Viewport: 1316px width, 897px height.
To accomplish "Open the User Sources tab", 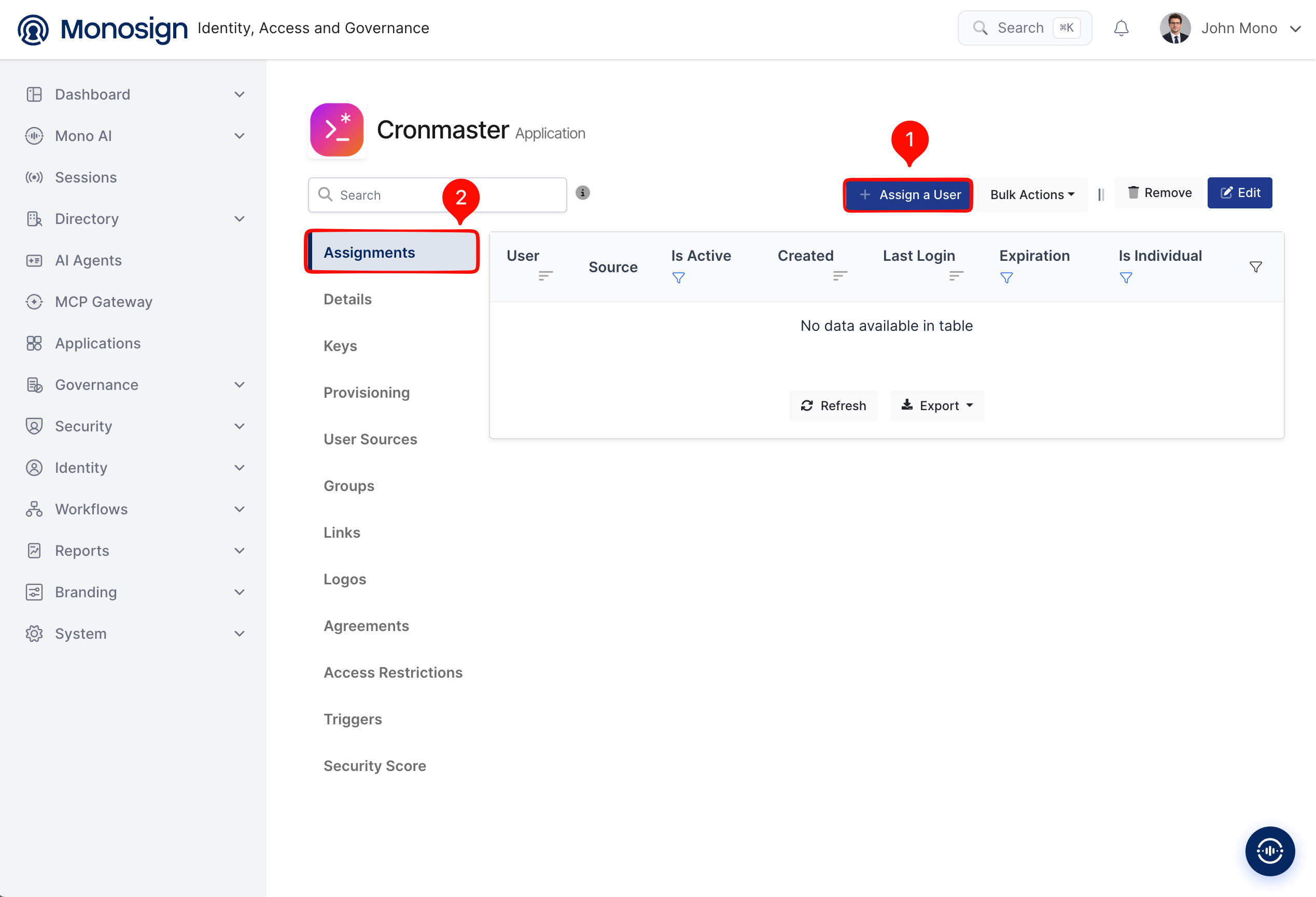I will click(370, 439).
